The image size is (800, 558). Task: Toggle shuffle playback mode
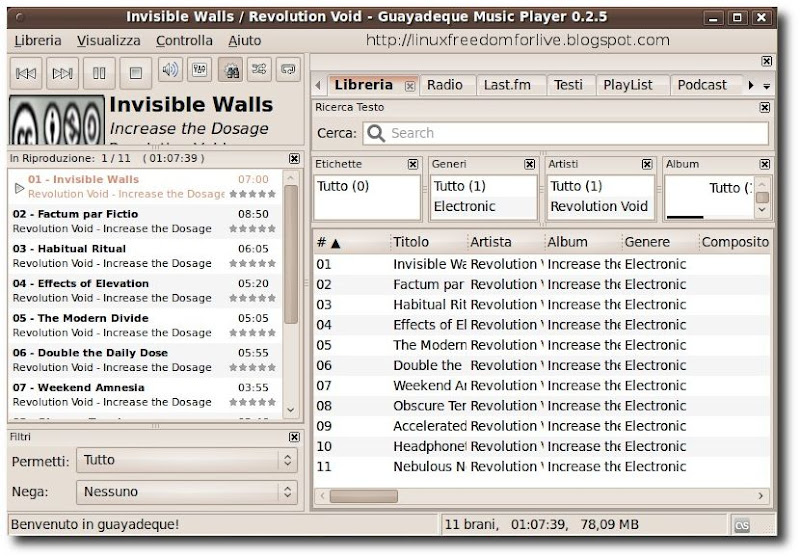(260, 70)
